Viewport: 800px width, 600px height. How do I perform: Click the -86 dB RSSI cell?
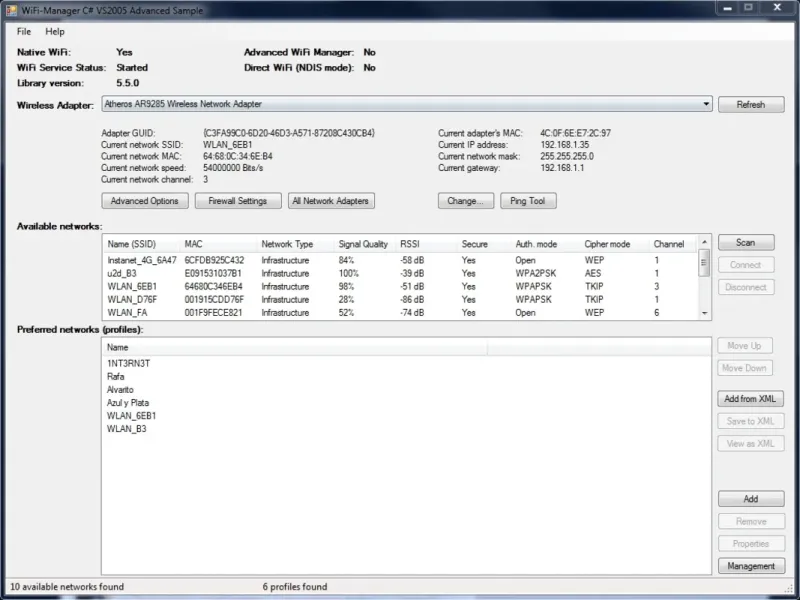[x=412, y=299]
